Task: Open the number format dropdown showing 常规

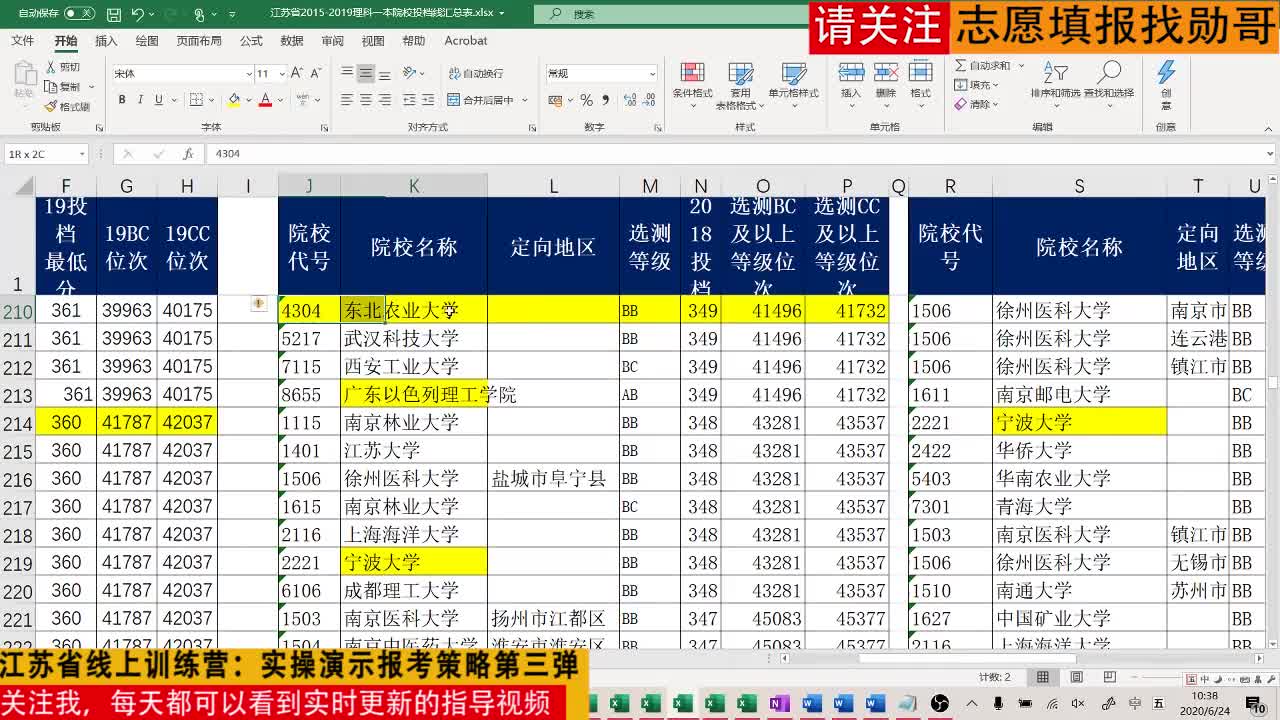Action: tap(653, 74)
